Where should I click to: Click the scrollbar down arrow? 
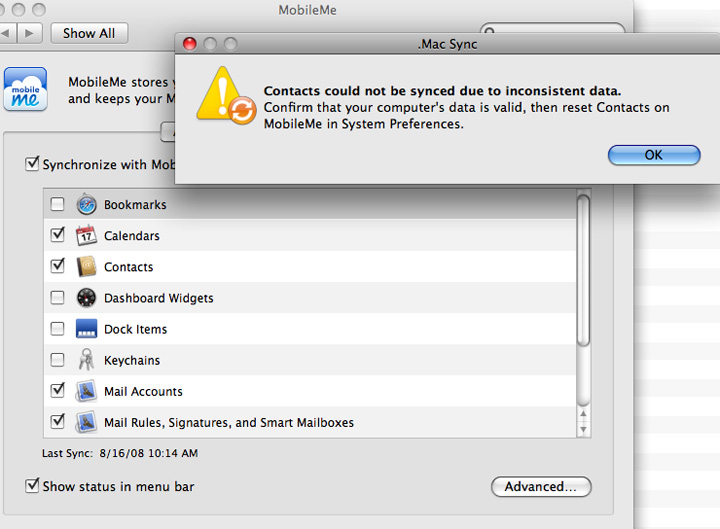click(x=583, y=431)
